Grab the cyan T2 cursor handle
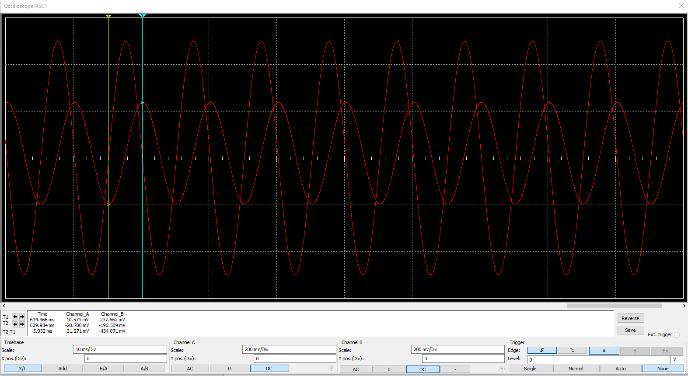Screen dimensions: 688x376 [142, 16]
